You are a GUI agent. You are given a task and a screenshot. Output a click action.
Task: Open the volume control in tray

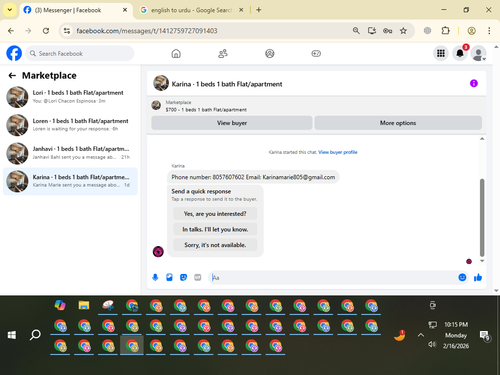tap(432, 344)
